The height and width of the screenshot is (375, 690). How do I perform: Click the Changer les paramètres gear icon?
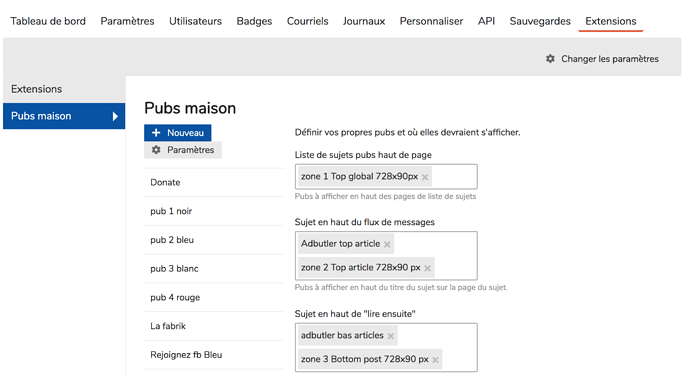coord(550,59)
